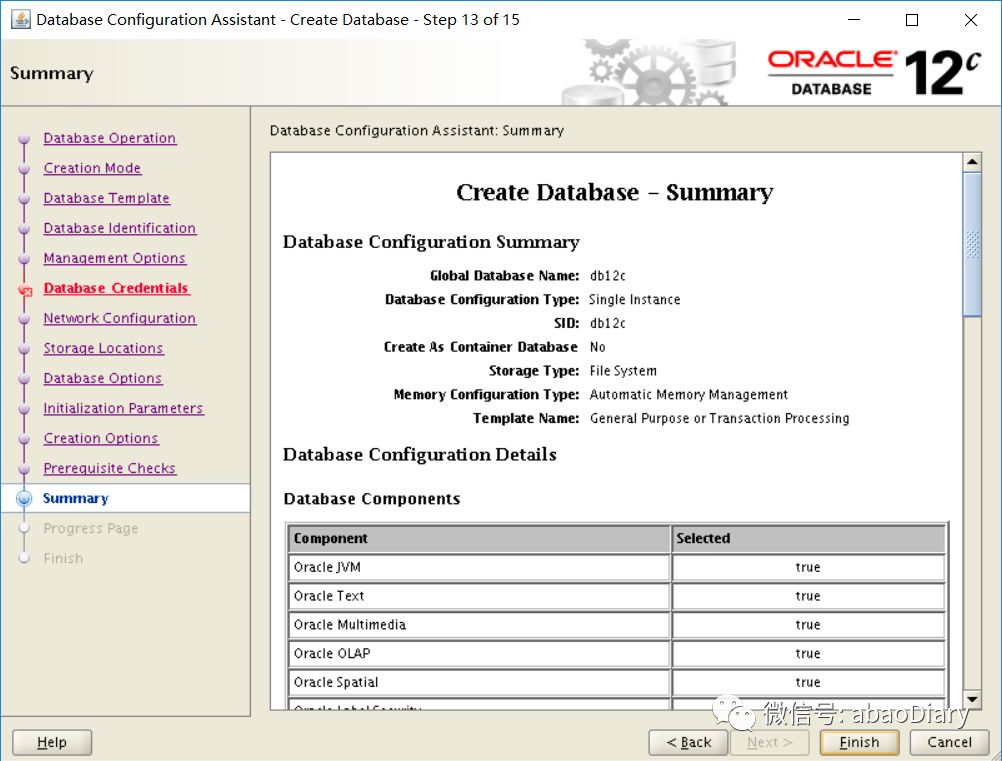The height and width of the screenshot is (761, 1002).
Task: Click the scroll-down arrow on the summary pane
Action: (971, 700)
